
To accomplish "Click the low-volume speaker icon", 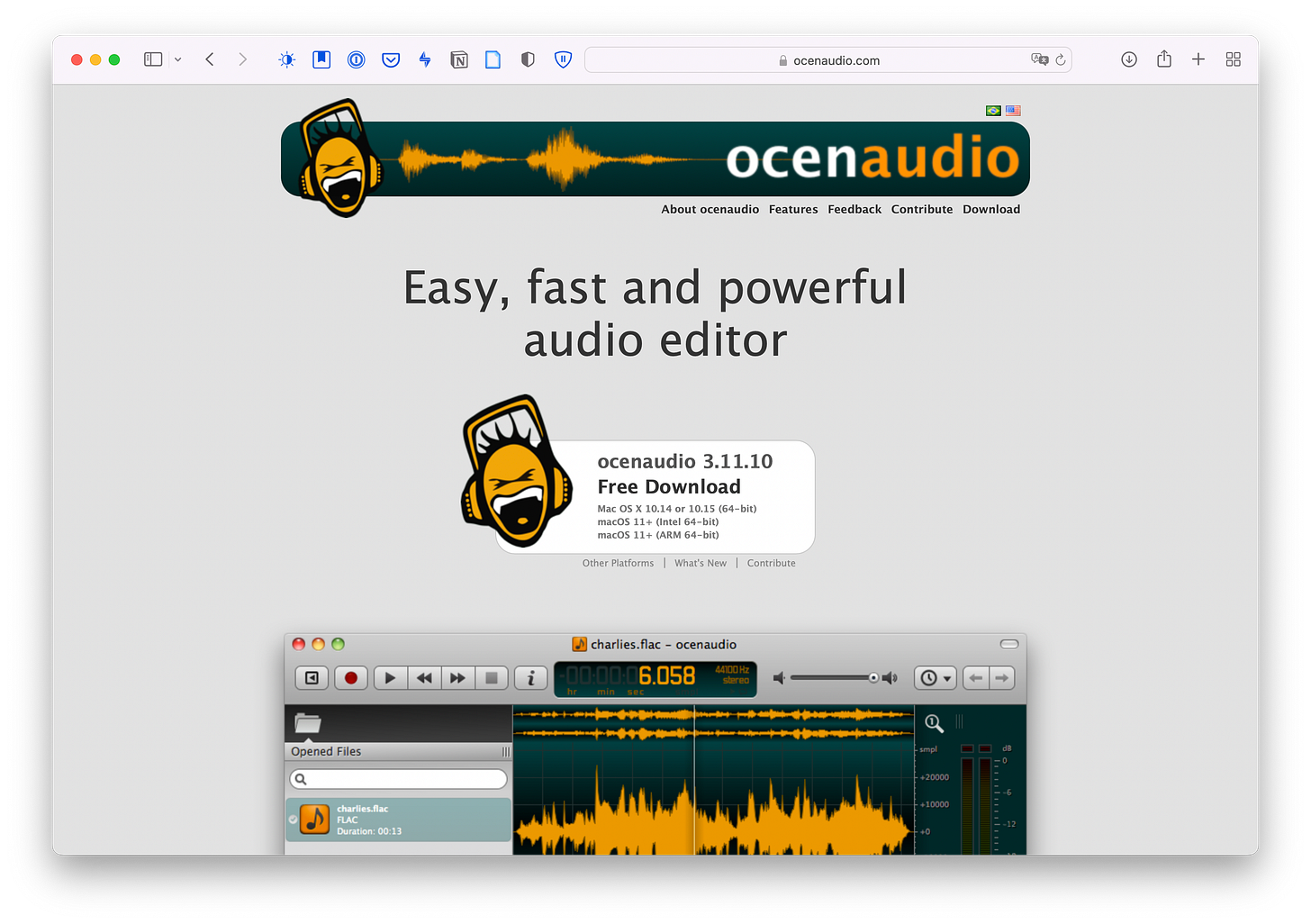I will (x=780, y=678).
